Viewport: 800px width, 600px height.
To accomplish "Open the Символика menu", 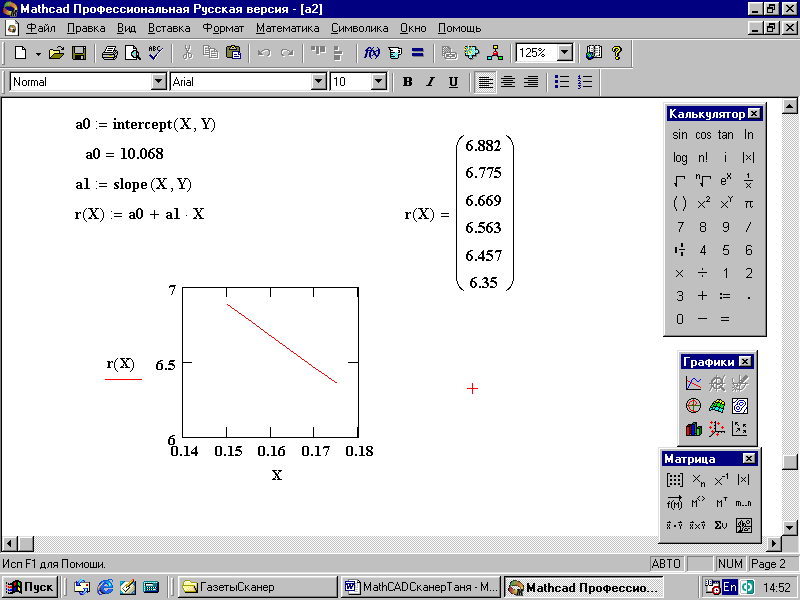I will click(x=359, y=28).
